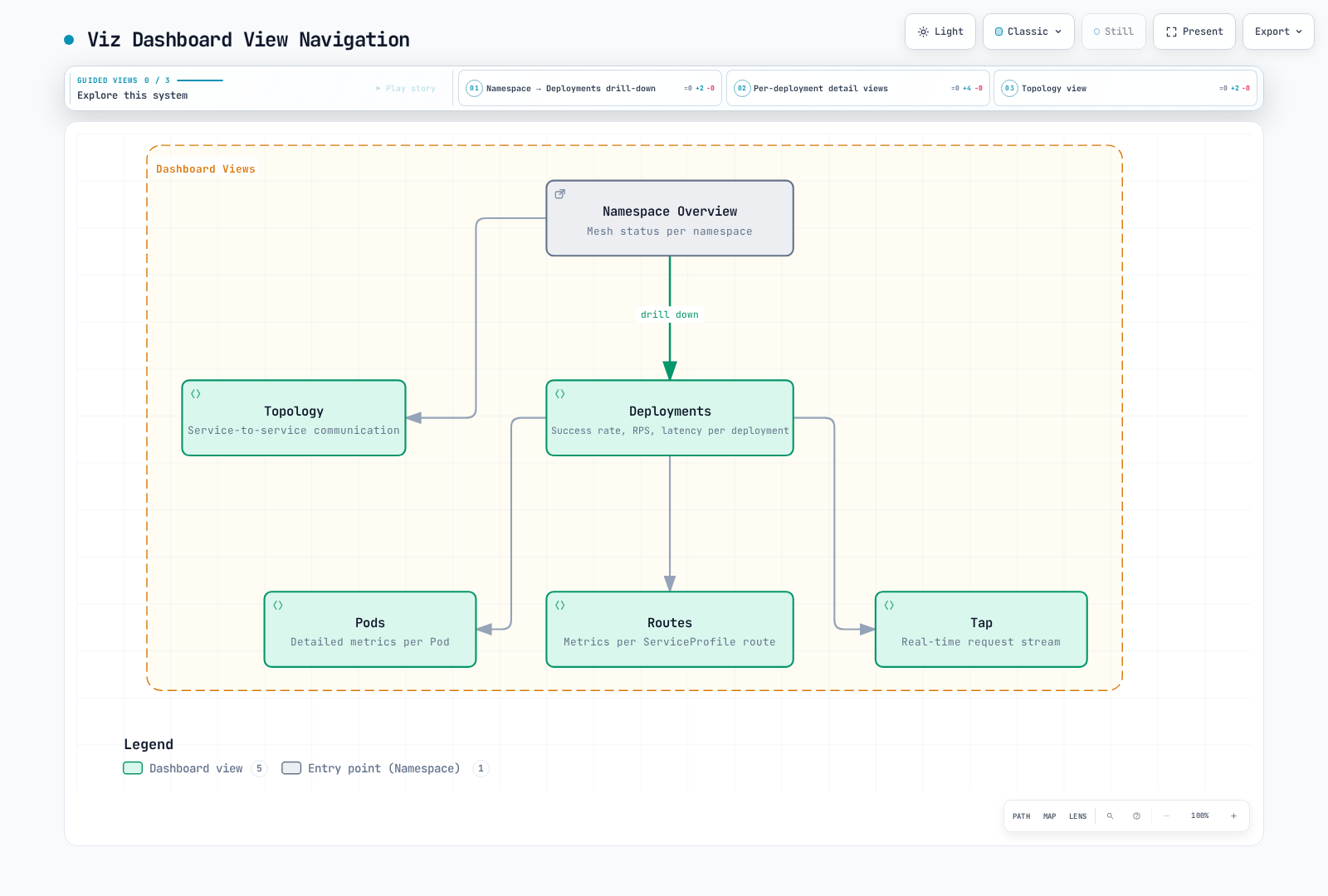Image resolution: width=1328 pixels, height=896 pixels.
Task: Click the step 02 circle badge
Action: [742, 88]
